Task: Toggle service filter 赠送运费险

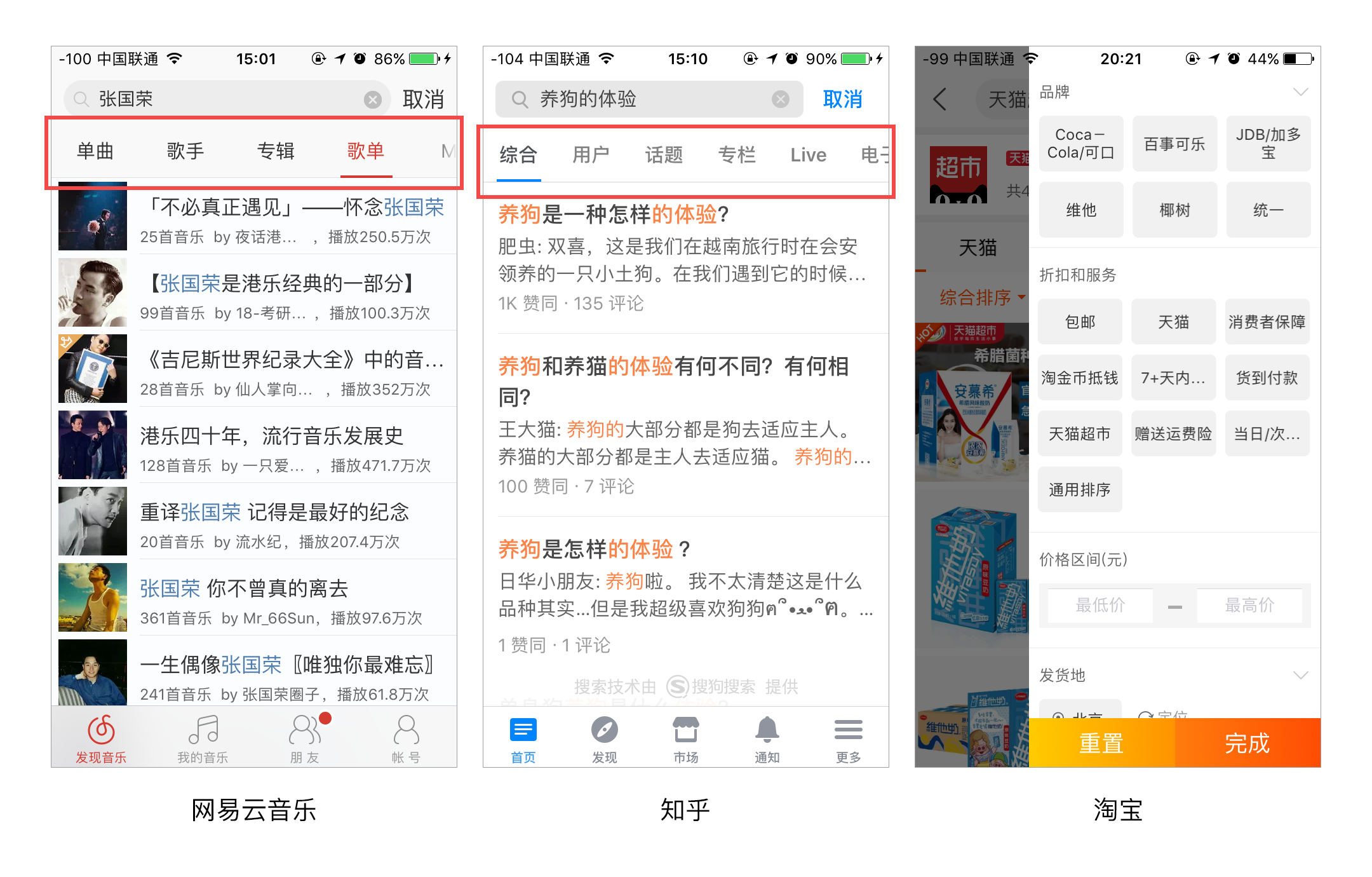Action: tap(1173, 433)
